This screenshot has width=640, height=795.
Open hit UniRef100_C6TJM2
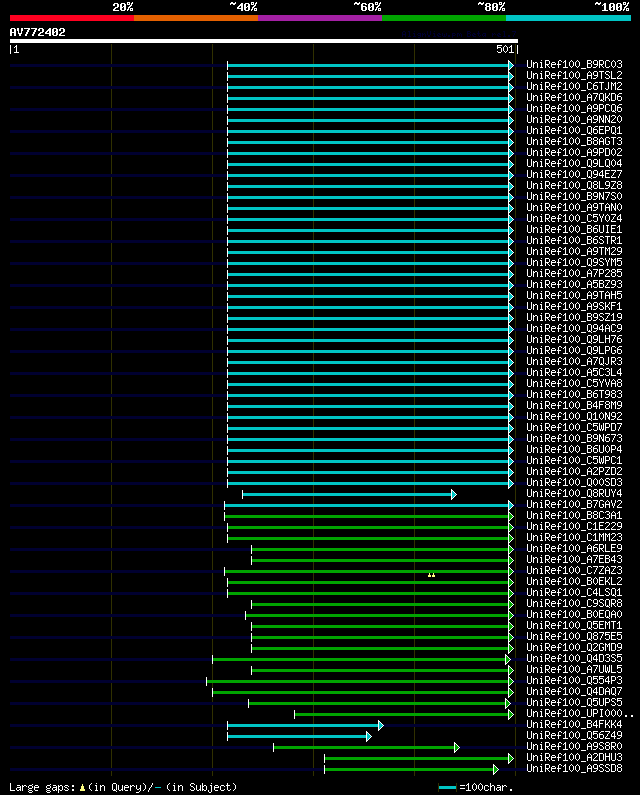point(574,86)
